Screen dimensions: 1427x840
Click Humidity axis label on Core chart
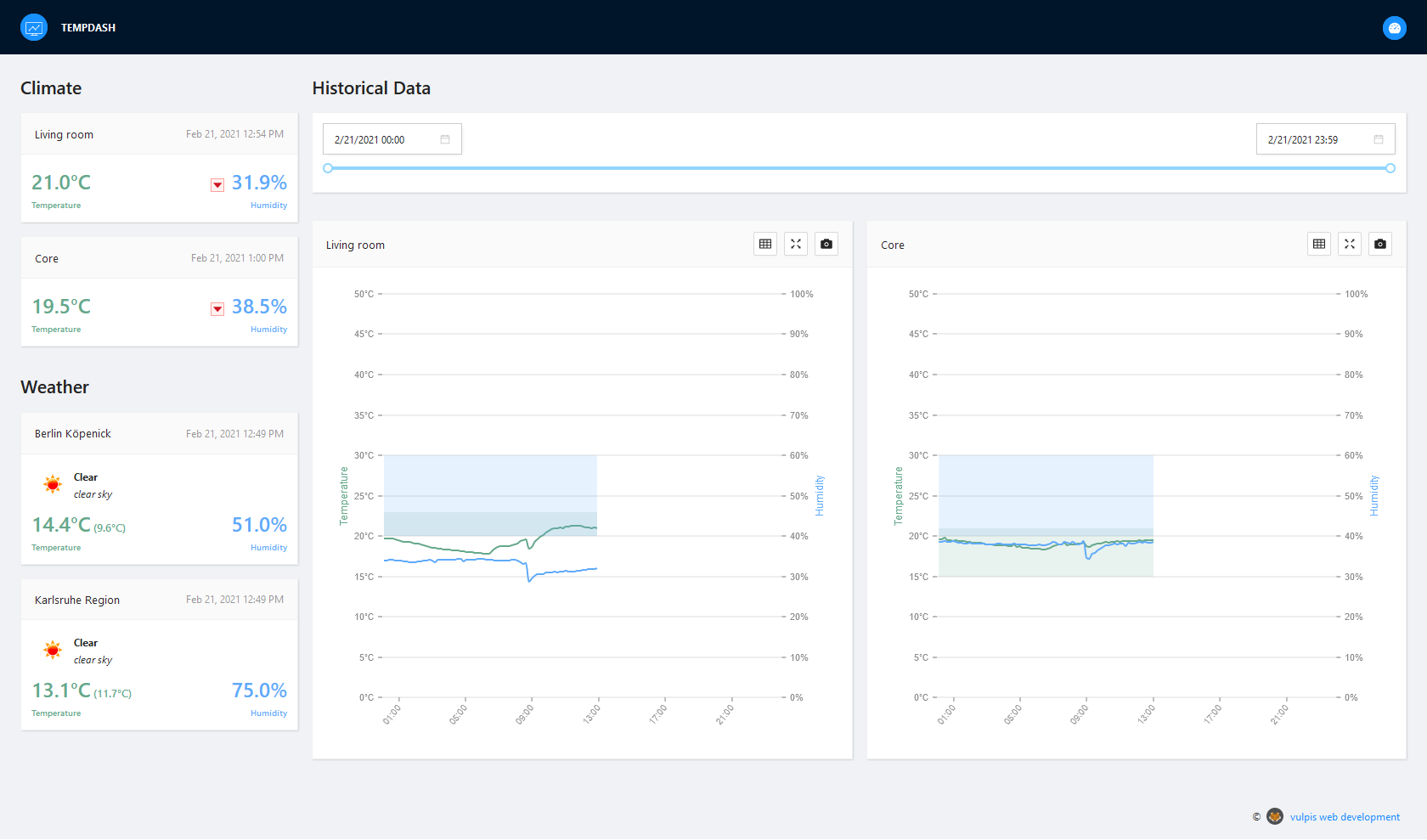click(x=1374, y=496)
